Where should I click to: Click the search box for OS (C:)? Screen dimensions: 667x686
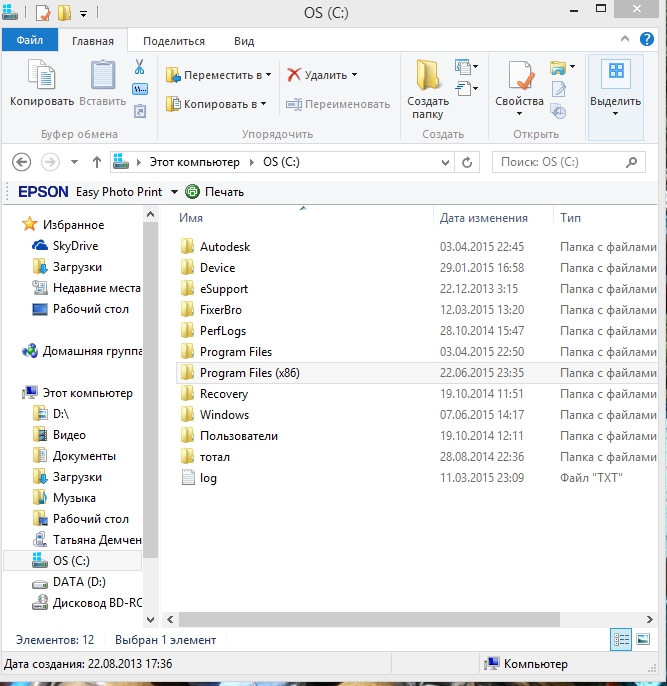point(560,162)
